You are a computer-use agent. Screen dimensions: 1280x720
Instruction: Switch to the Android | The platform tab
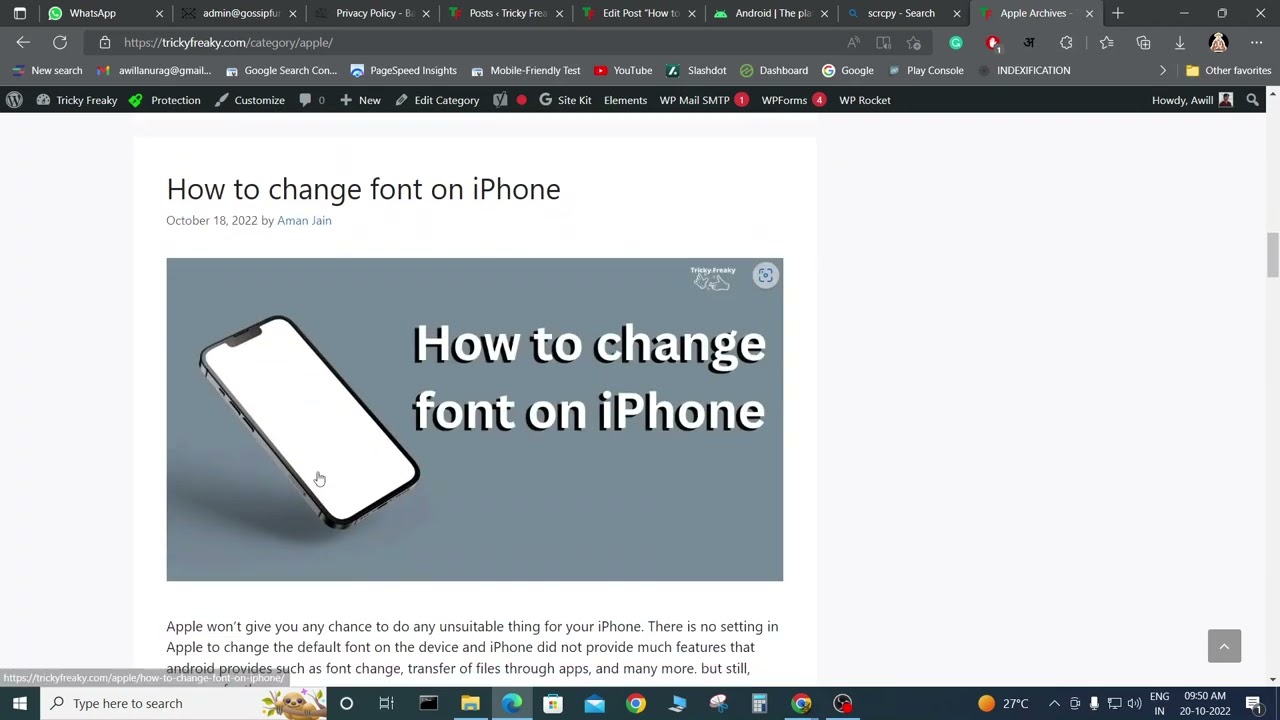click(773, 13)
